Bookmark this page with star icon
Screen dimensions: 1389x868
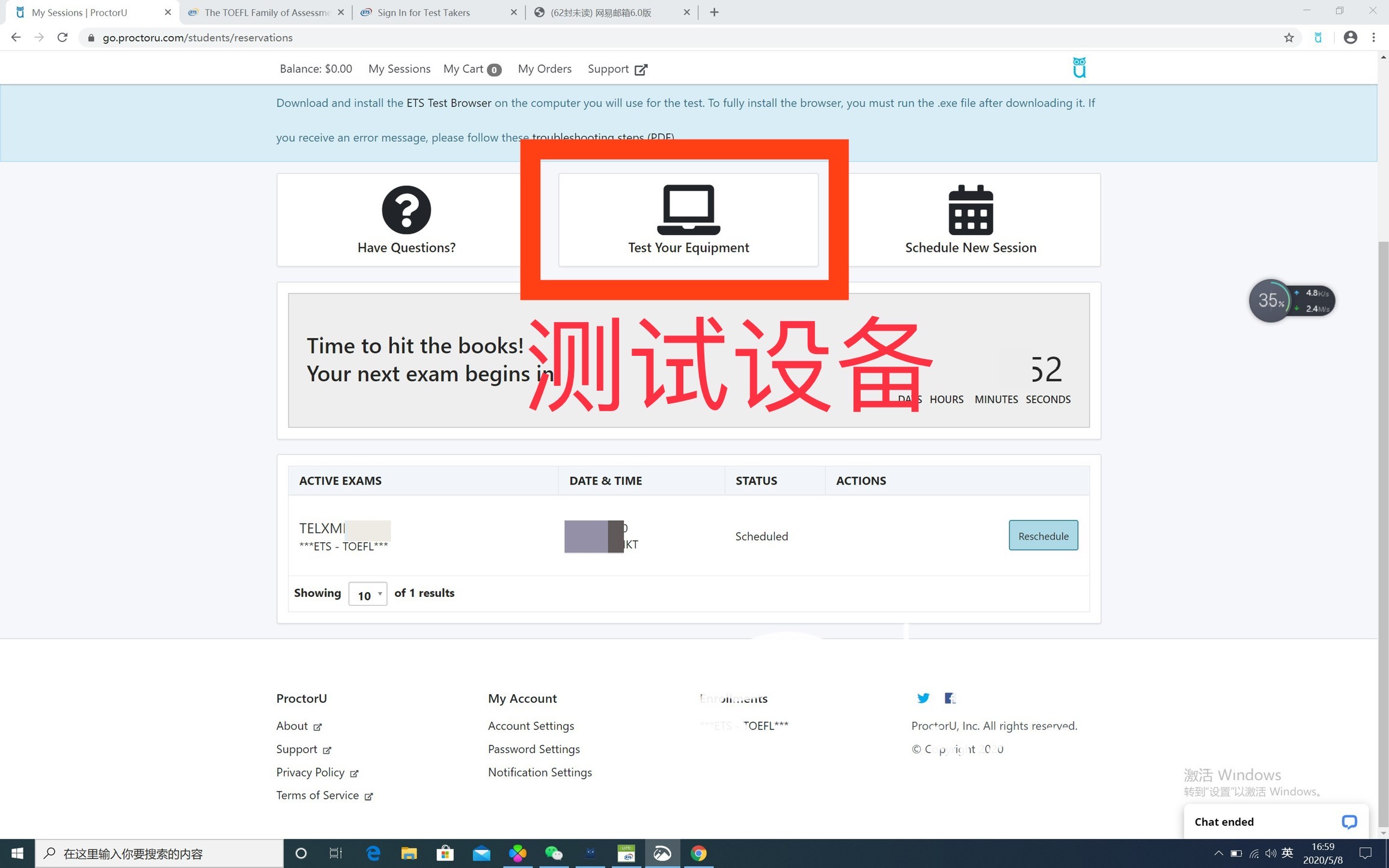tap(1289, 38)
